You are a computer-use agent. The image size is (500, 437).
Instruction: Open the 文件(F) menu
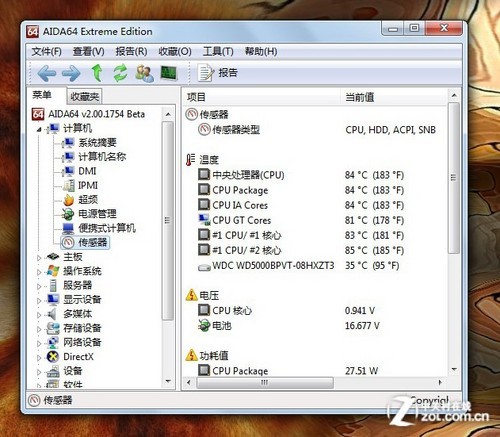tap(47, 51)
